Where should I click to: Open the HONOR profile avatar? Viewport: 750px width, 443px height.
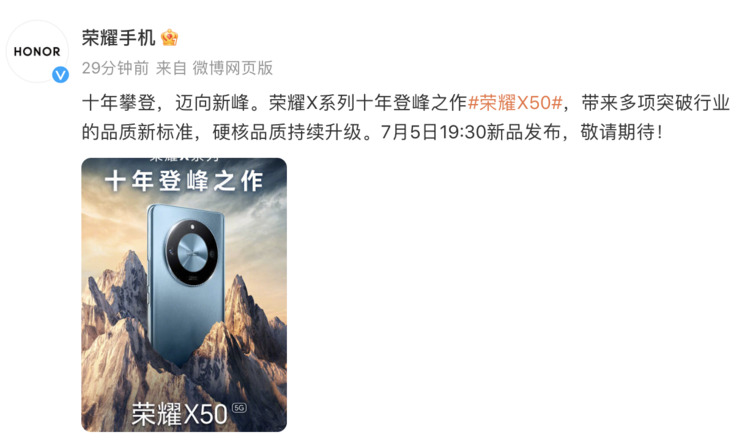point(37,52)
